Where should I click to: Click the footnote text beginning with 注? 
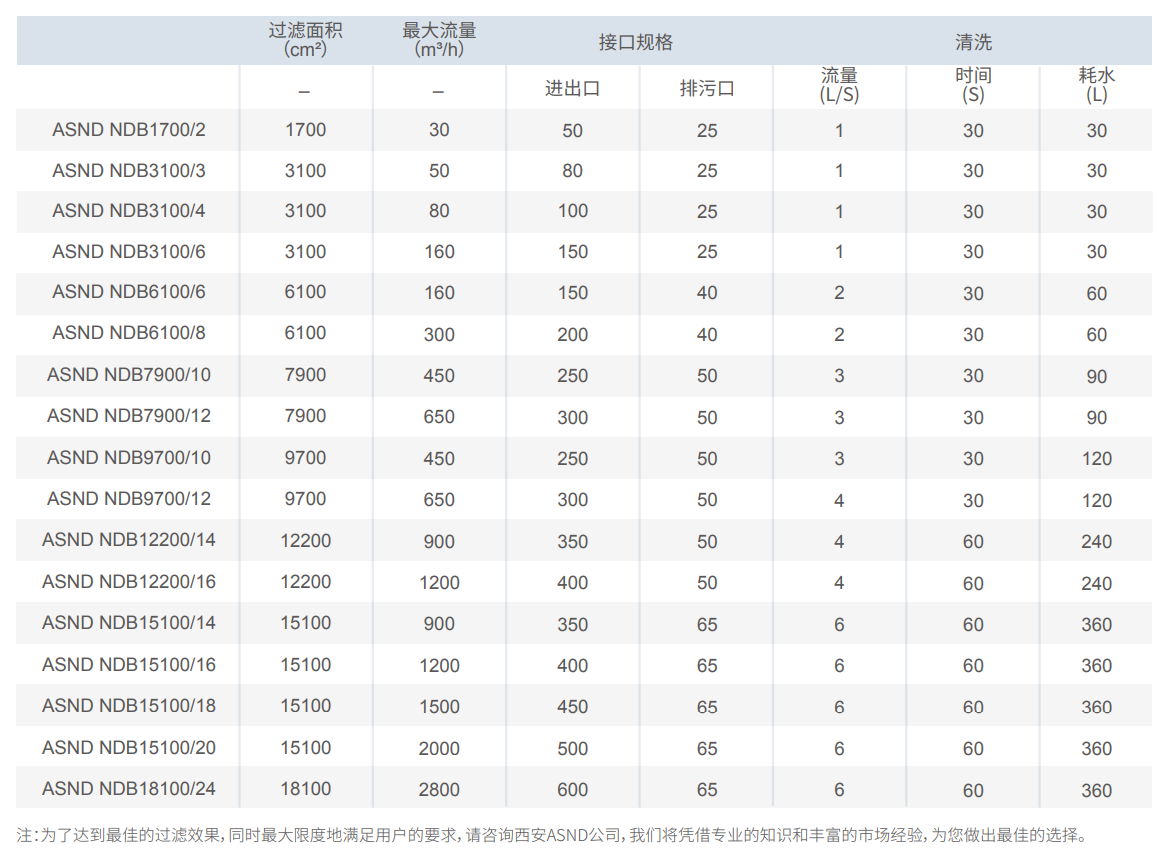(x=553, y=836)
